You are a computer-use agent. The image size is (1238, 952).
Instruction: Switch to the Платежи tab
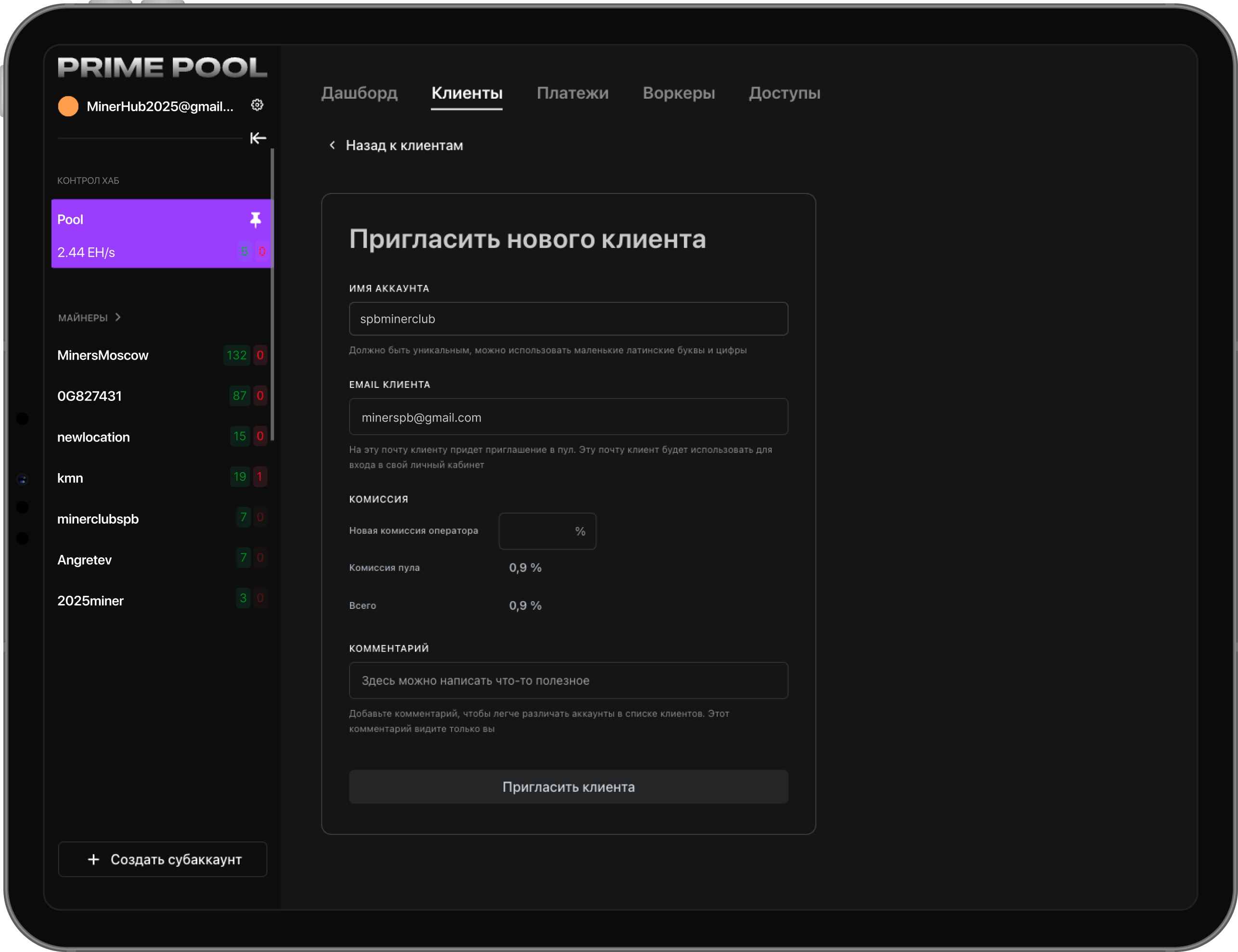[x=572, y=93]
